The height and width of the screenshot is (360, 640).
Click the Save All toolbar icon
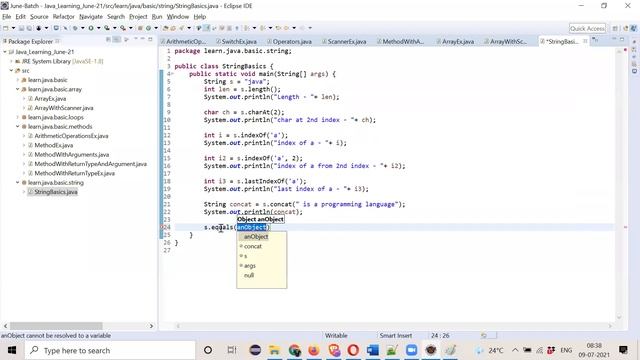coord(29,28)
